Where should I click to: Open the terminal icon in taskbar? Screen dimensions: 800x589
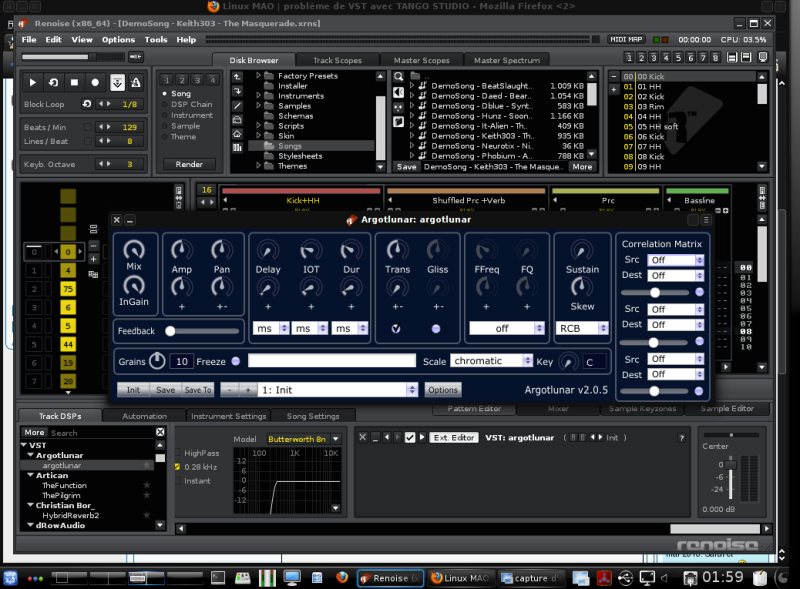(218, 578)
